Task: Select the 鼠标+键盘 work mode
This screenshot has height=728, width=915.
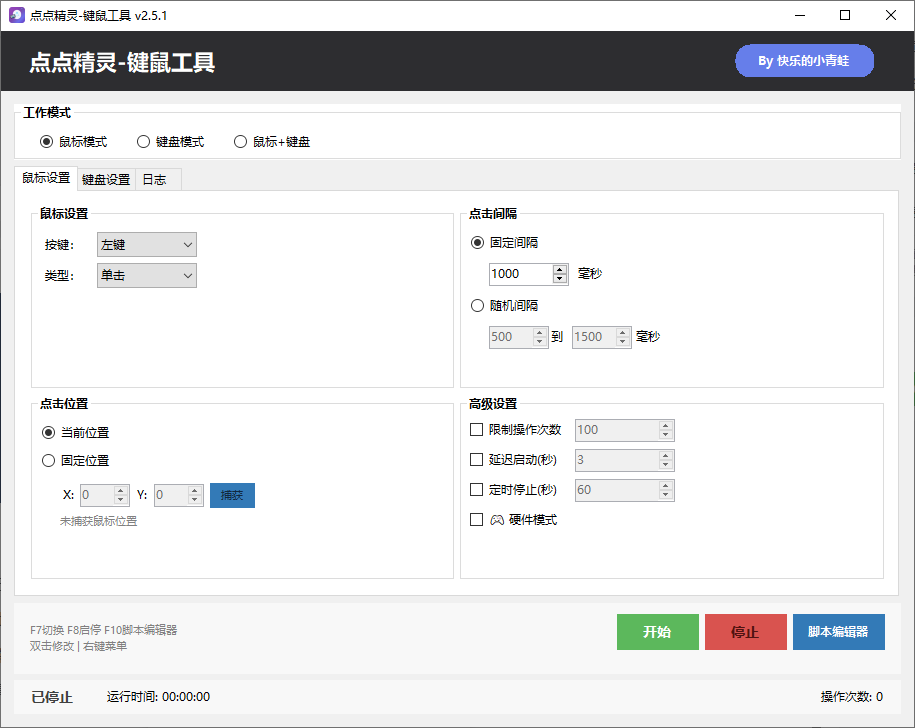Action: (240, 141)
